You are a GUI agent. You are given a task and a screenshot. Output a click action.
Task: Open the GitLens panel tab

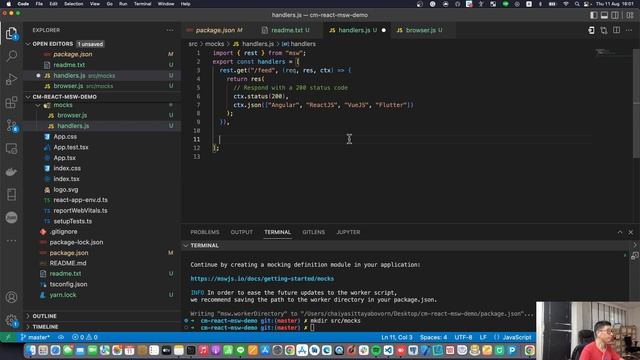313,232
